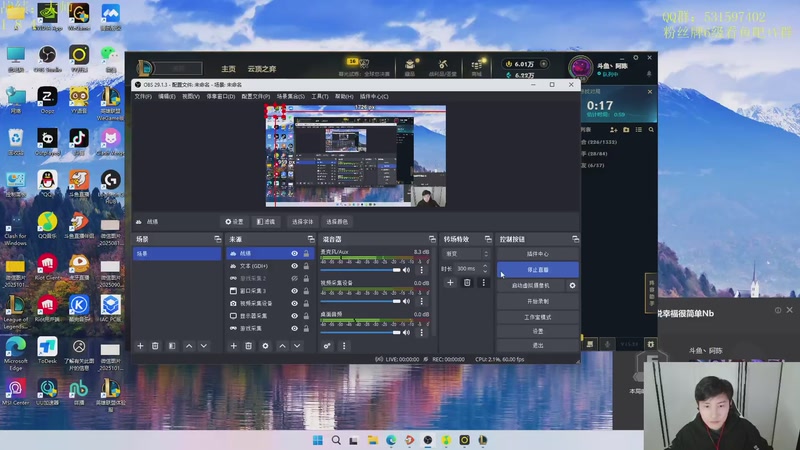Click add-friend icon in League client sidebar
This screenshot has width=800, height=450.
coord(613,130)
